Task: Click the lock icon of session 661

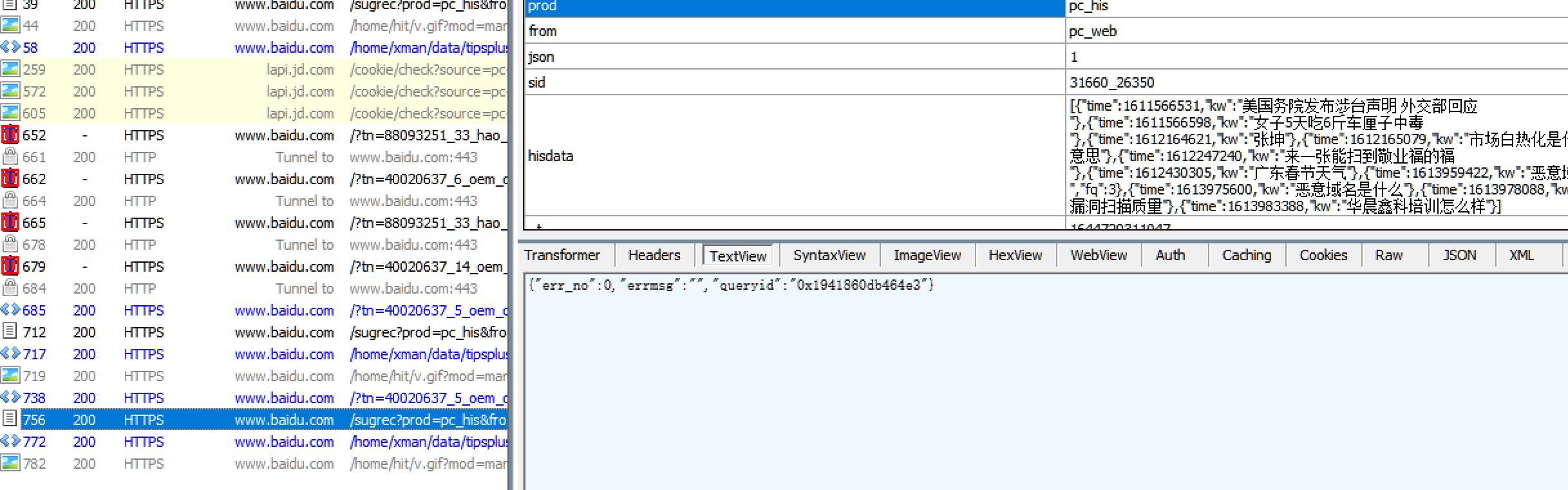Action: click(10, 157)
